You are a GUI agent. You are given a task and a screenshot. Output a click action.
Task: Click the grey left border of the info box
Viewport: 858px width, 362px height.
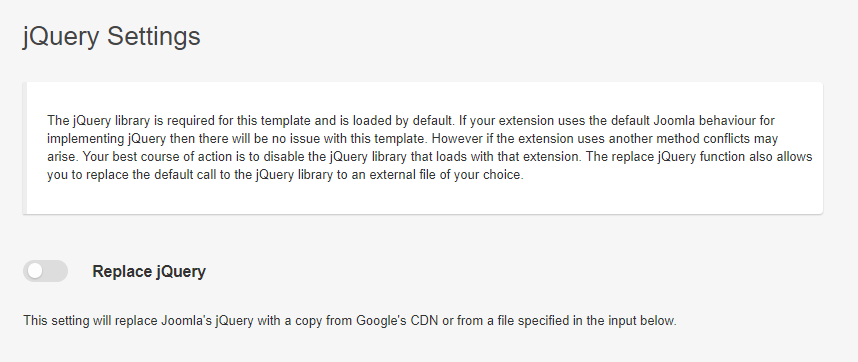coord(25,148)
